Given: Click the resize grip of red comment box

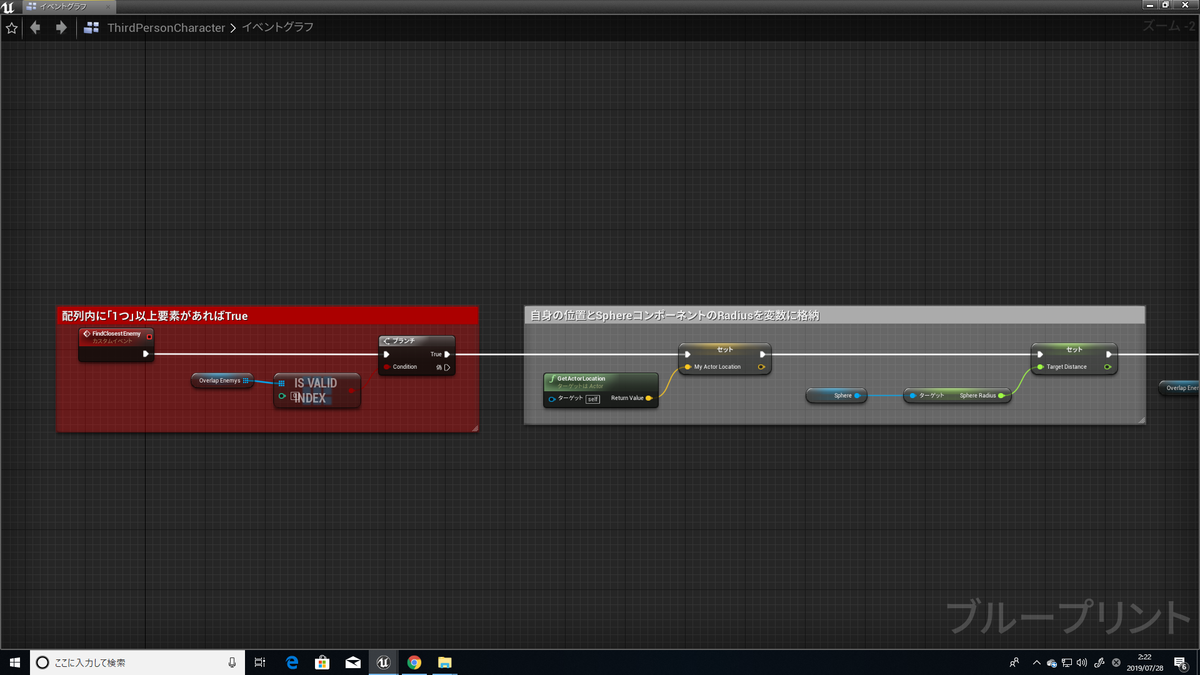Looking at the screenshot, I should click(x=474, y=428).
